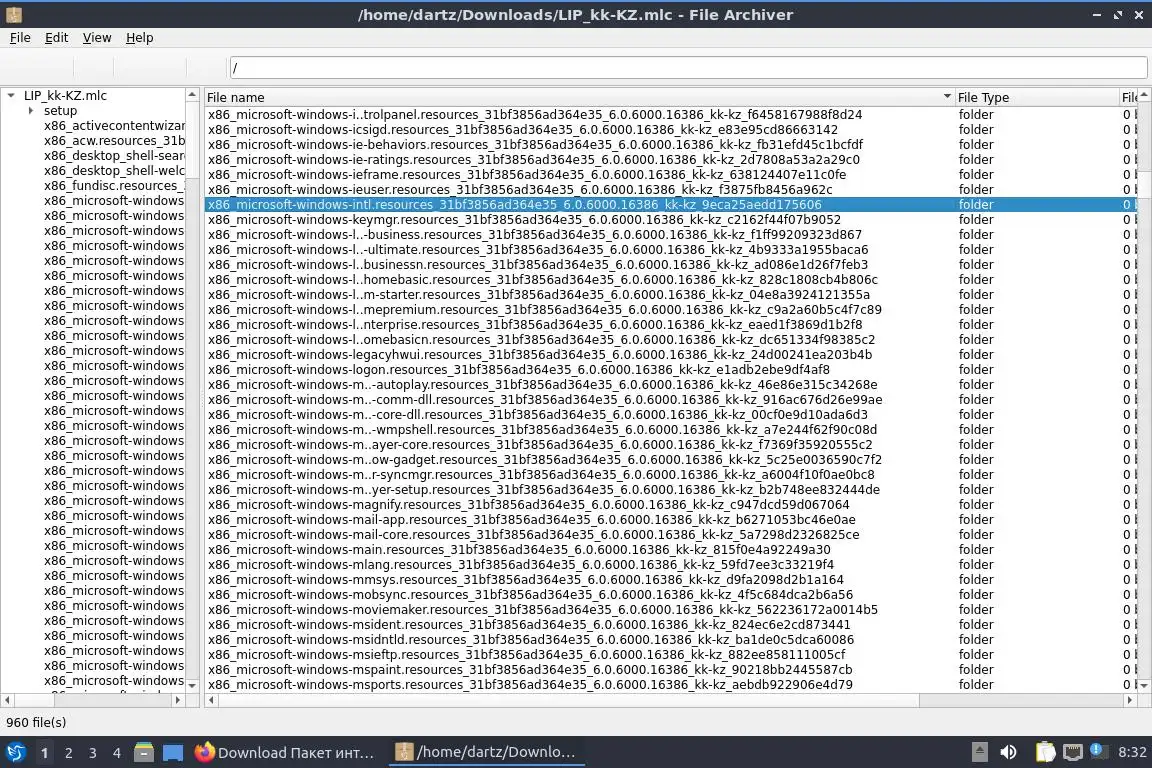Image resolution: width=1152 pixels, height=768 pixels.
Task: Select the icsigd.resources folder row
Action: tap(671, 129)
